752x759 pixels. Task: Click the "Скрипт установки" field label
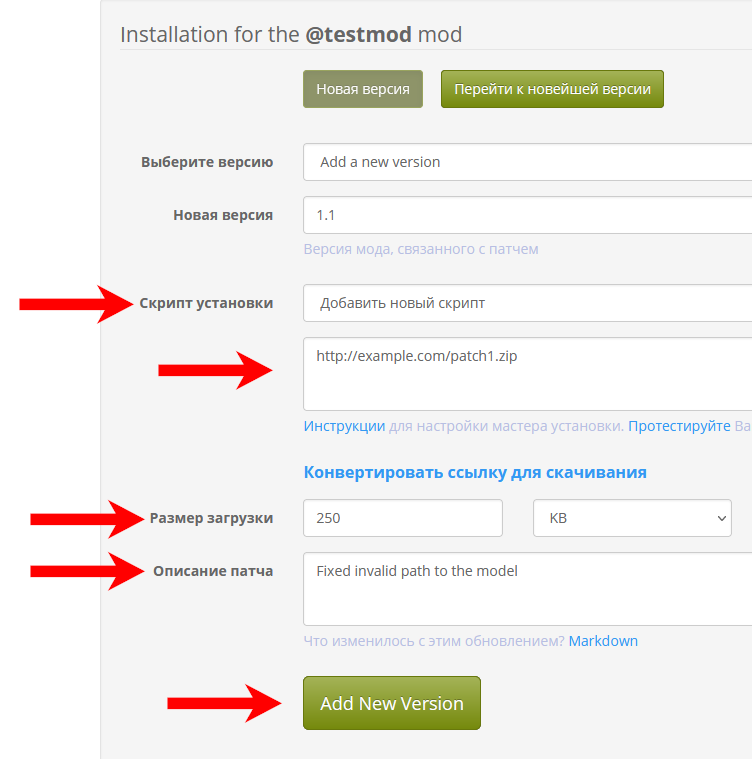pyautogui.click(x=206, y=303)
